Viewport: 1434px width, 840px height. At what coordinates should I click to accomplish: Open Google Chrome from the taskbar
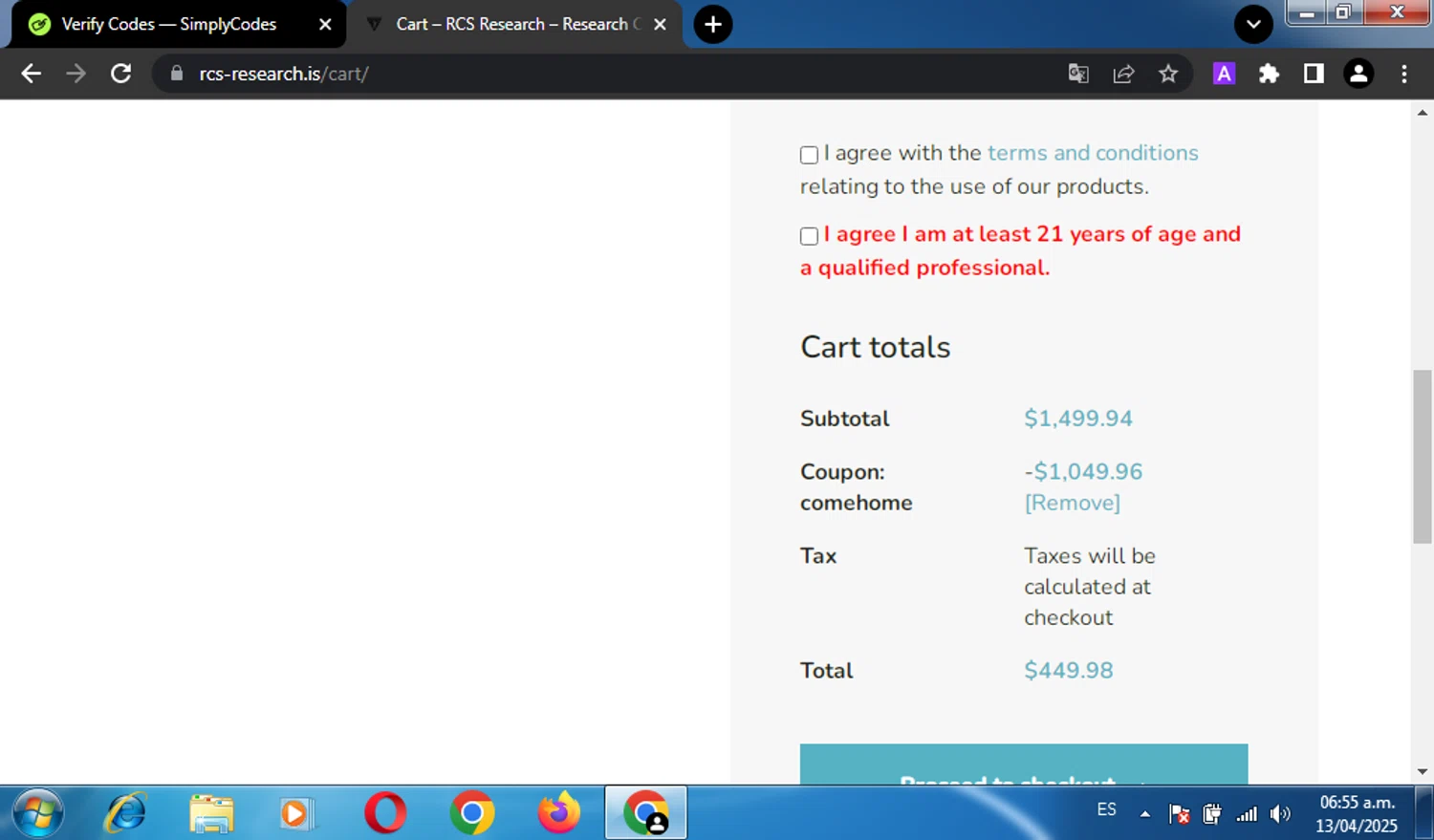(x=472, y=814)
